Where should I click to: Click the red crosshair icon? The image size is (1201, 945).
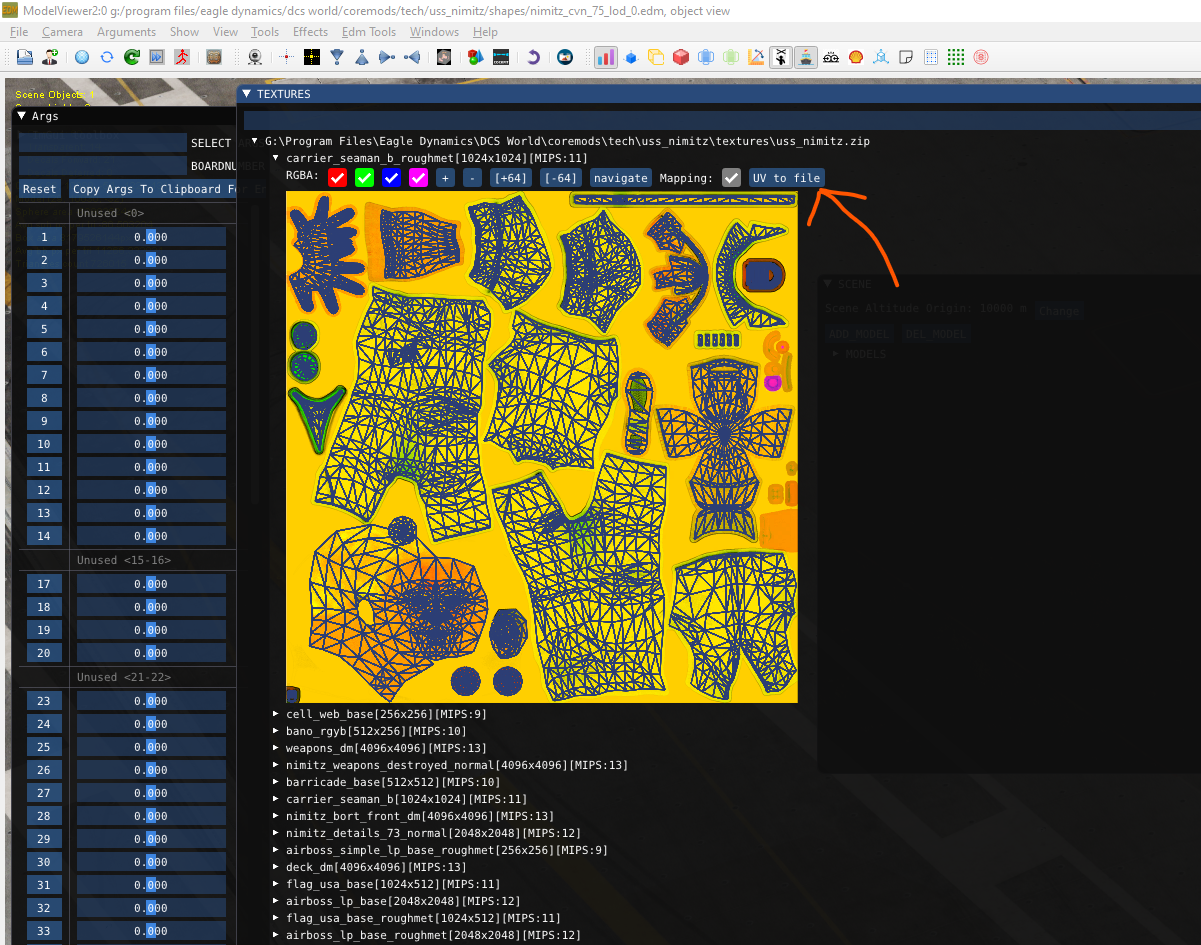coord(287,57)
